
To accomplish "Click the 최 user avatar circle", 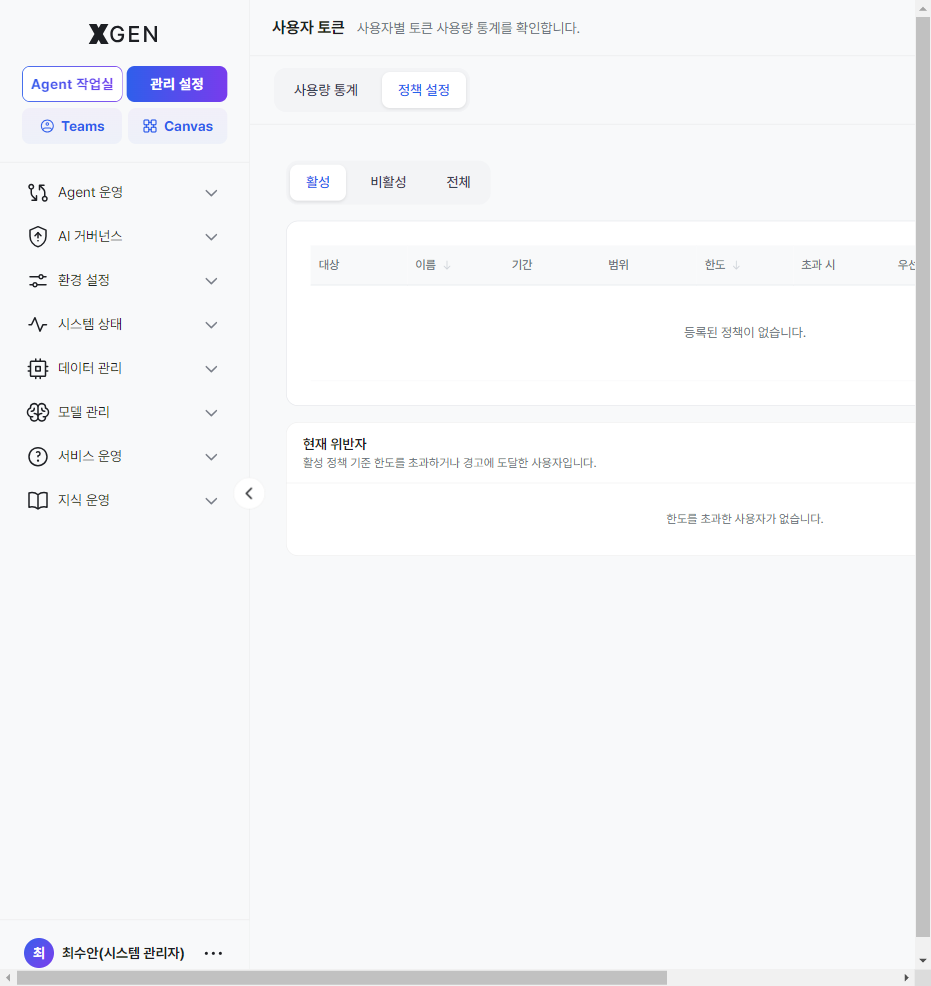I will [x=39, y=953].
